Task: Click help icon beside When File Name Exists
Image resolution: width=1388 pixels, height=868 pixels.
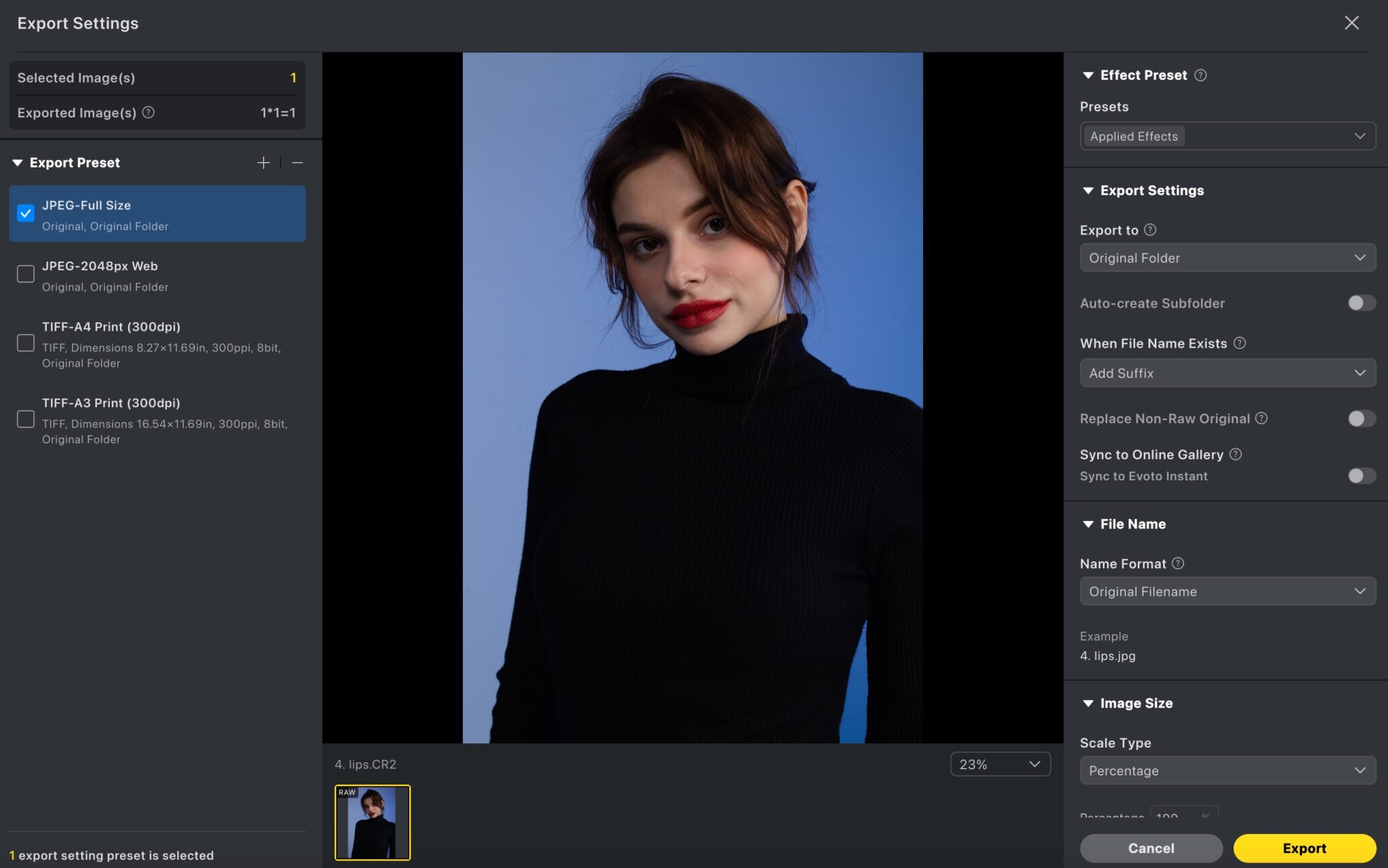Action: coord(1240,343)
